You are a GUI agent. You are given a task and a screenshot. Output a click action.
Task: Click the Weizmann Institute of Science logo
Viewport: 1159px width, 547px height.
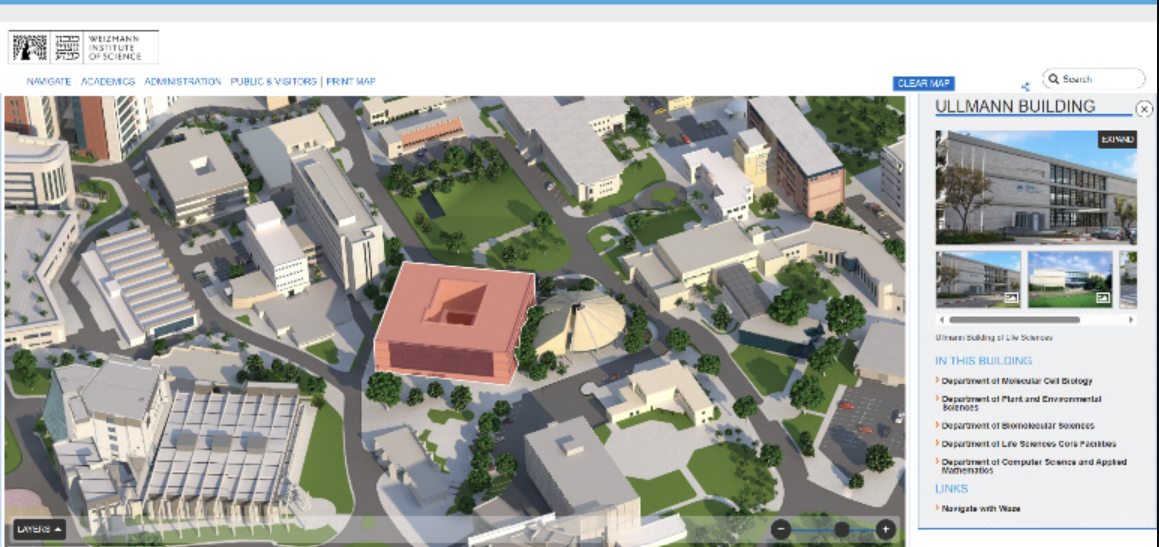[x=83, y=47]
